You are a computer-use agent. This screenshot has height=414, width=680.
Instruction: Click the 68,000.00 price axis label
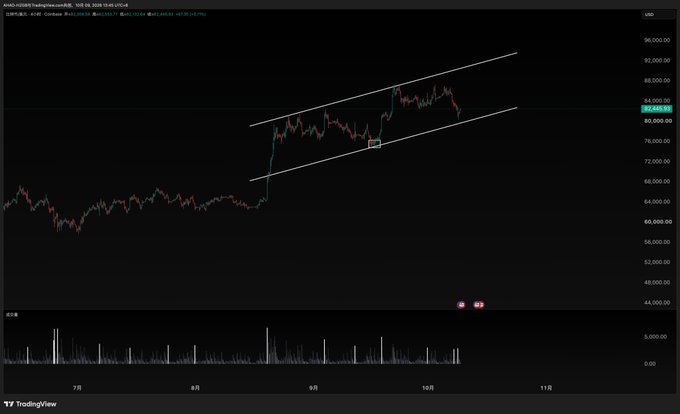pos(657,182)
